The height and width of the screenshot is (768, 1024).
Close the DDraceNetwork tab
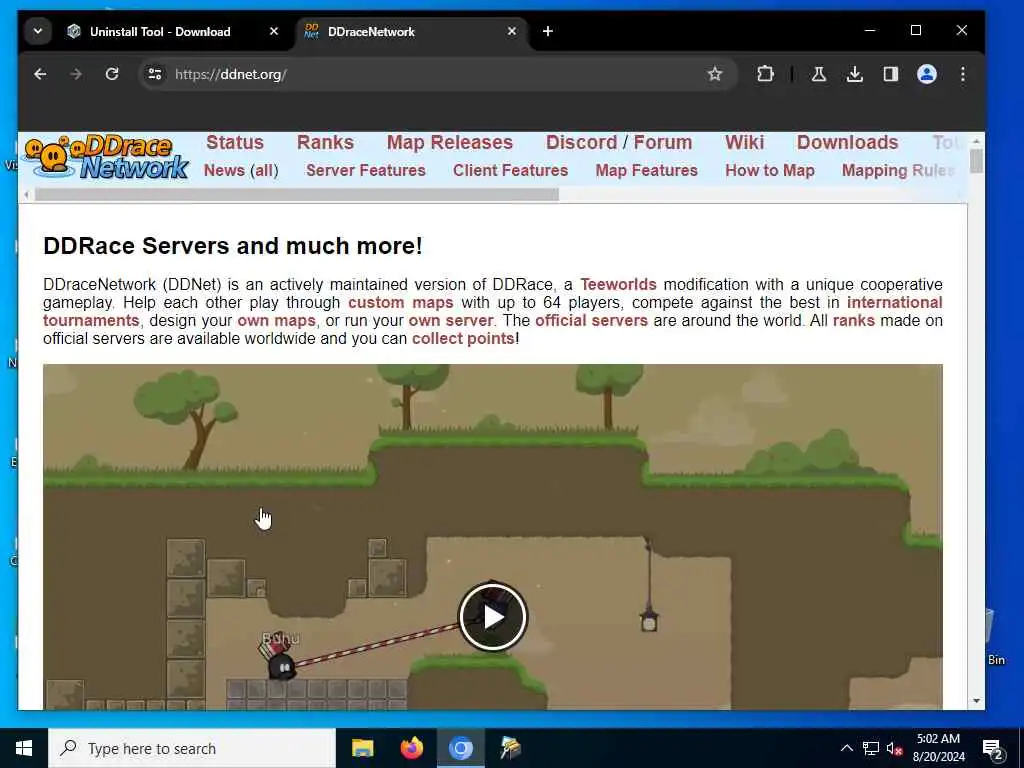(x=512, y=31)
